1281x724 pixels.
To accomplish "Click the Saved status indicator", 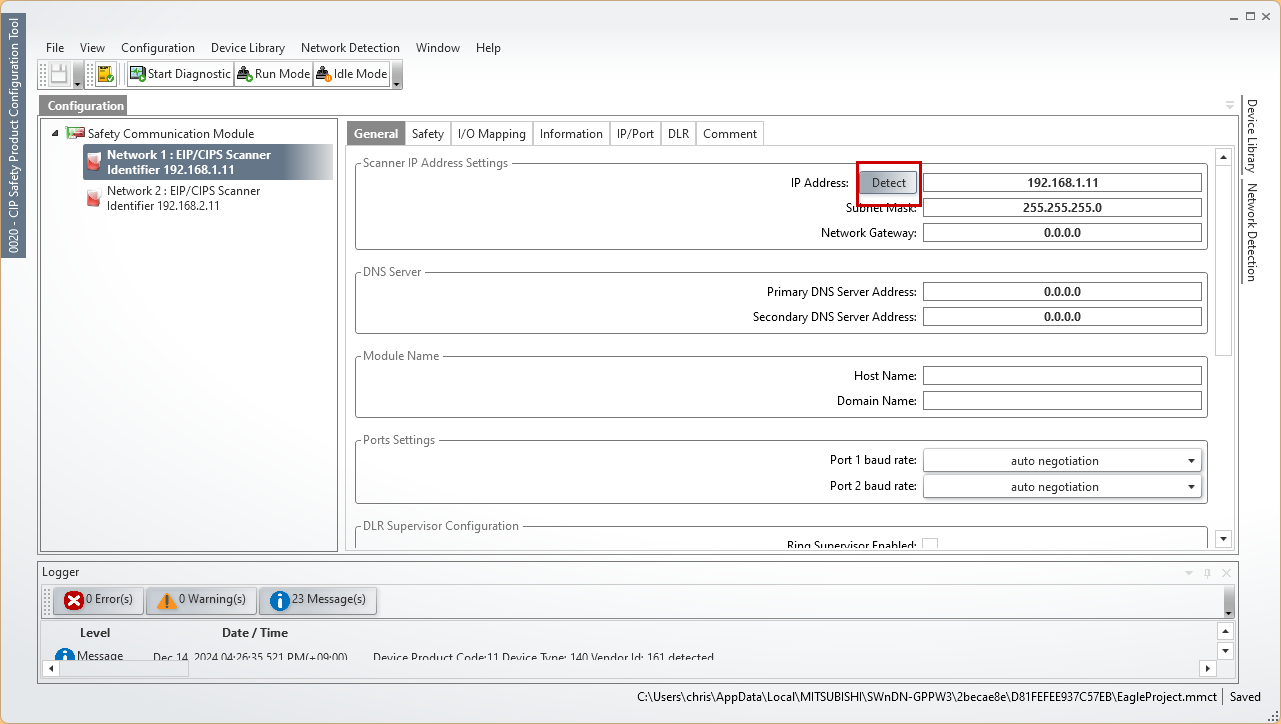I will 1245,697.
